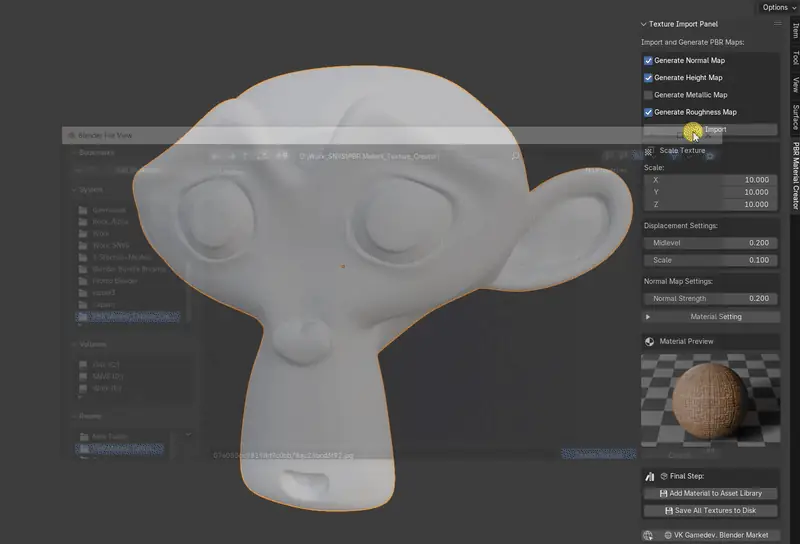The image size is (800, 544).
Task: Collapse the Volumes section in File View
Action: click(74, 344)
